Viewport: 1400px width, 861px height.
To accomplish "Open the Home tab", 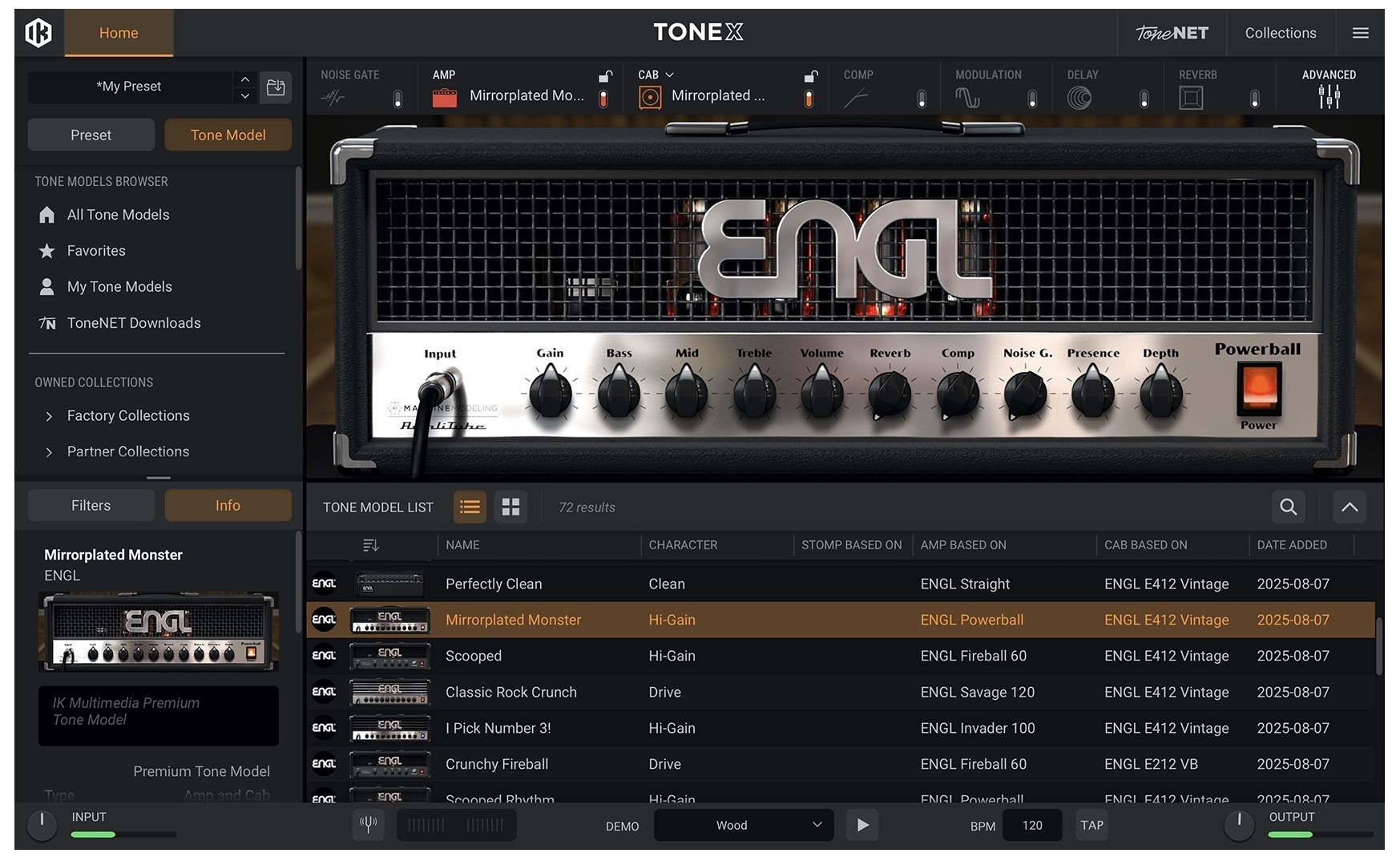I will coord(119,33).
